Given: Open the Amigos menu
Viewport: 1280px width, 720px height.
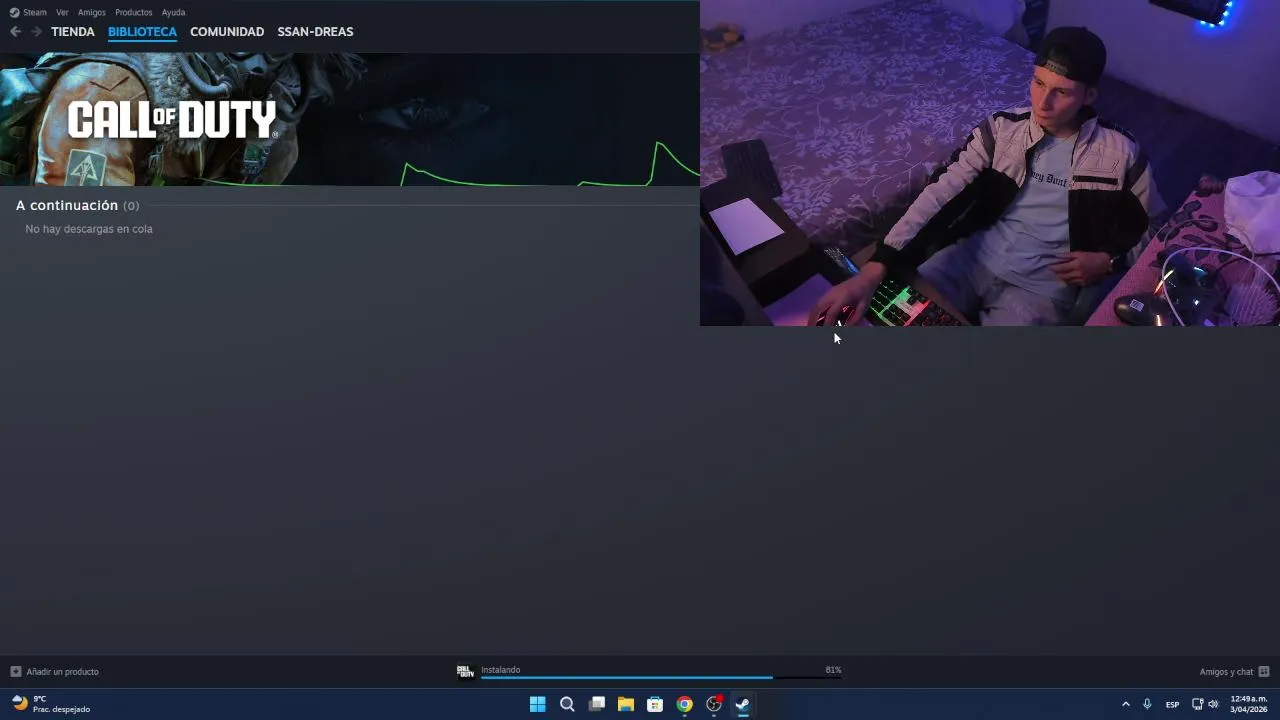Looking at the screenshot, I should click(x=92, y=12).
